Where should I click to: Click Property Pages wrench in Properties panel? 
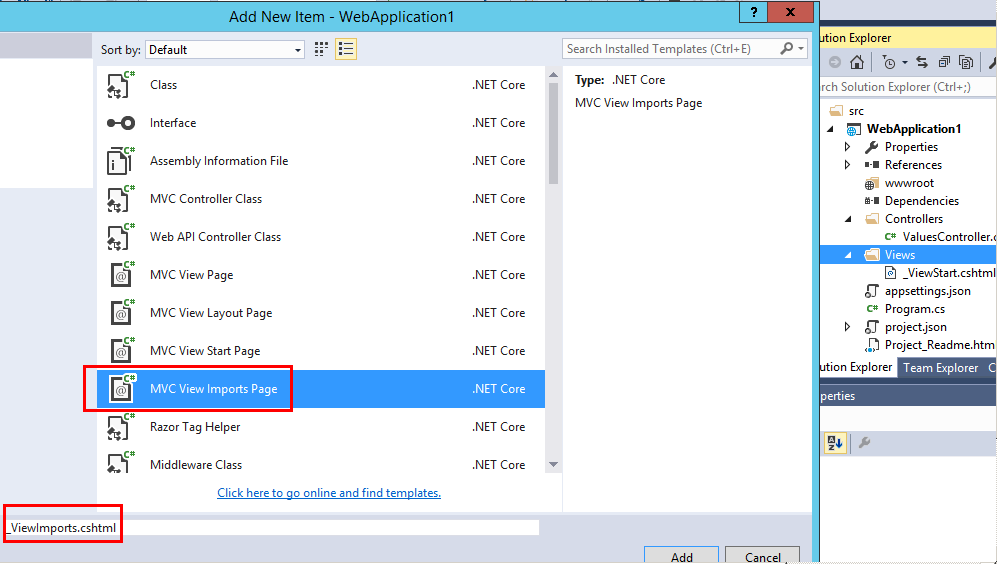(x=864, y=443)
